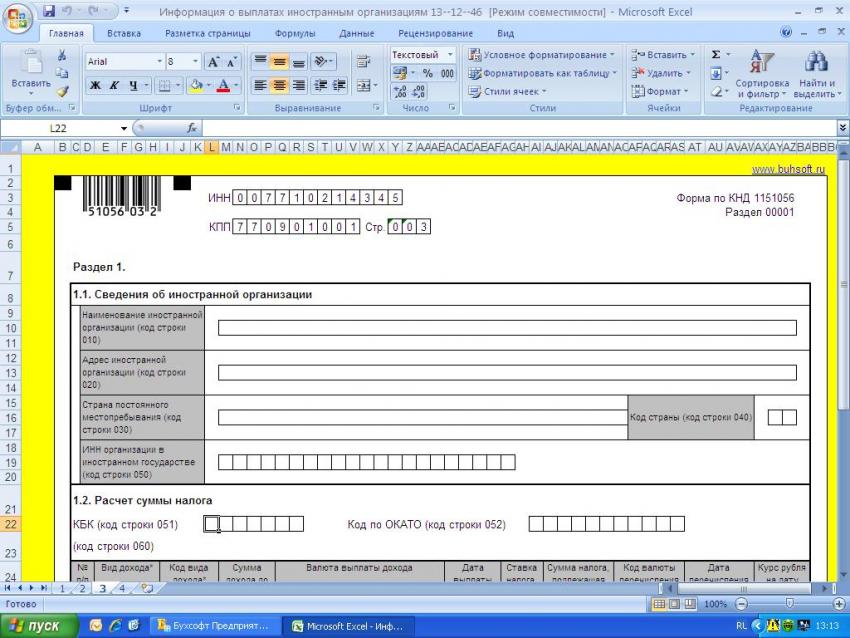850x638 pixels.
Task: Click the insert function fx icon
Action: (191, 128)
